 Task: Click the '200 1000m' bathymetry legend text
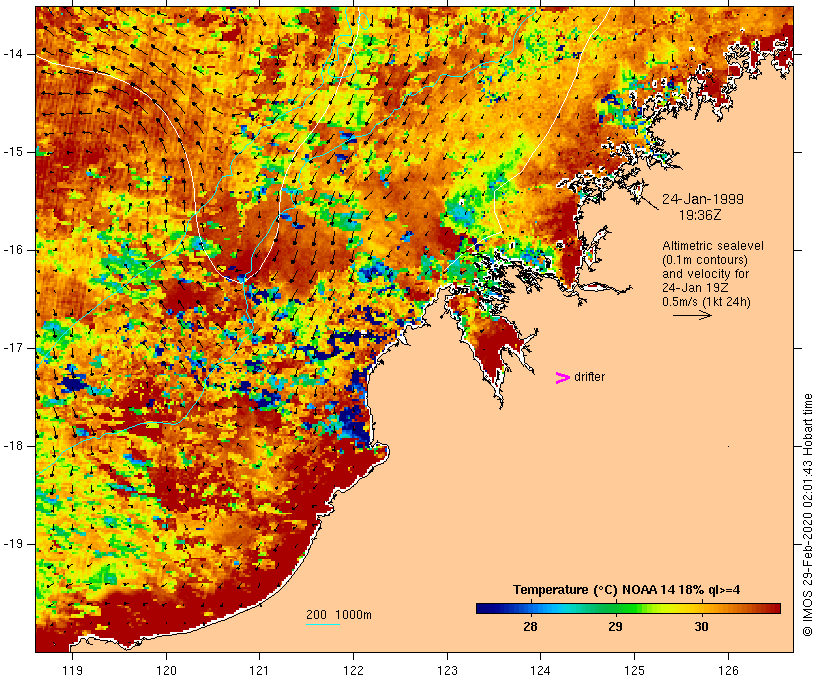tap(339, 615)
